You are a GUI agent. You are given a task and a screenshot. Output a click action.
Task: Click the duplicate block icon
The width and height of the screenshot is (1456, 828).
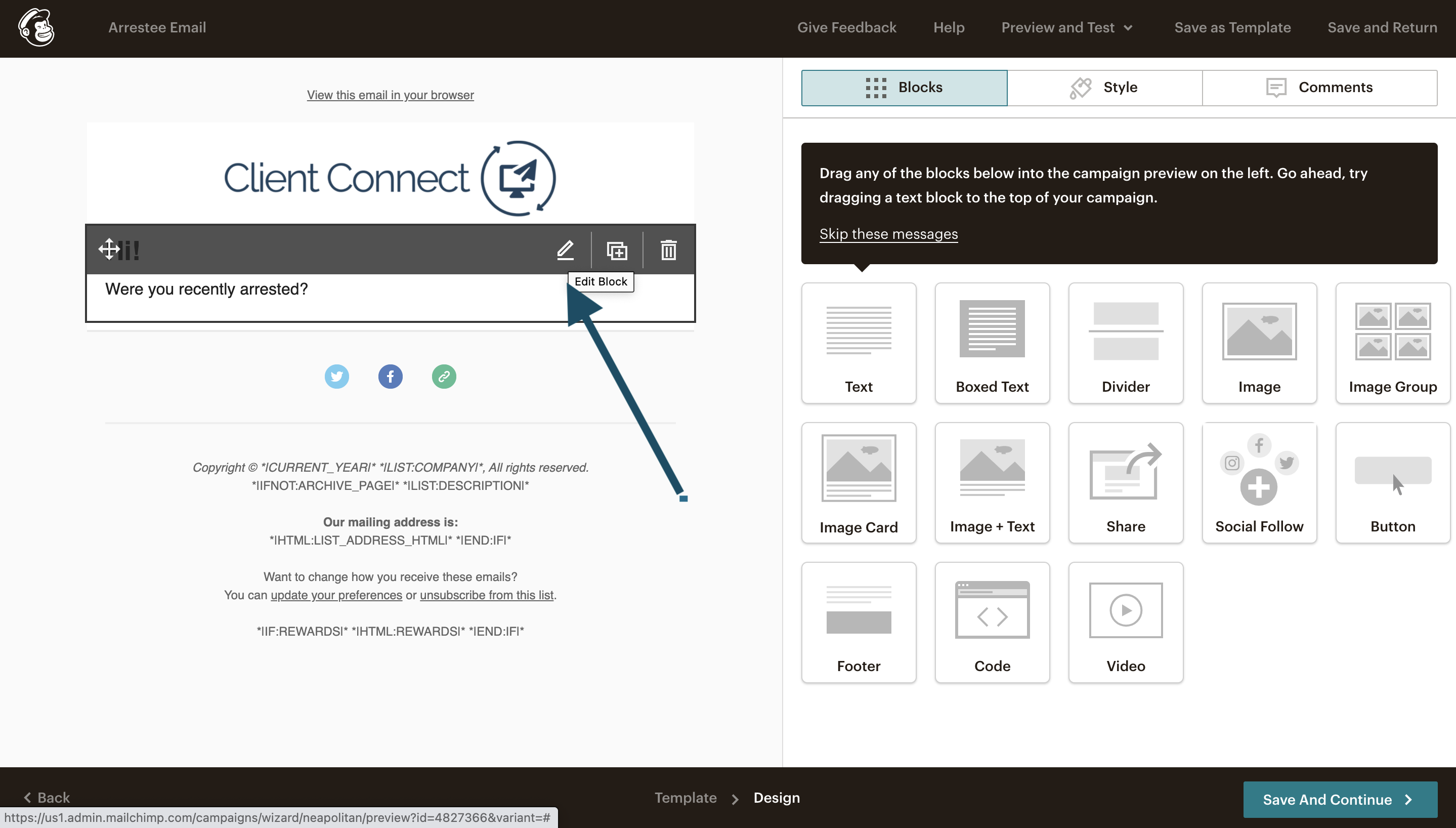point(617,250)
